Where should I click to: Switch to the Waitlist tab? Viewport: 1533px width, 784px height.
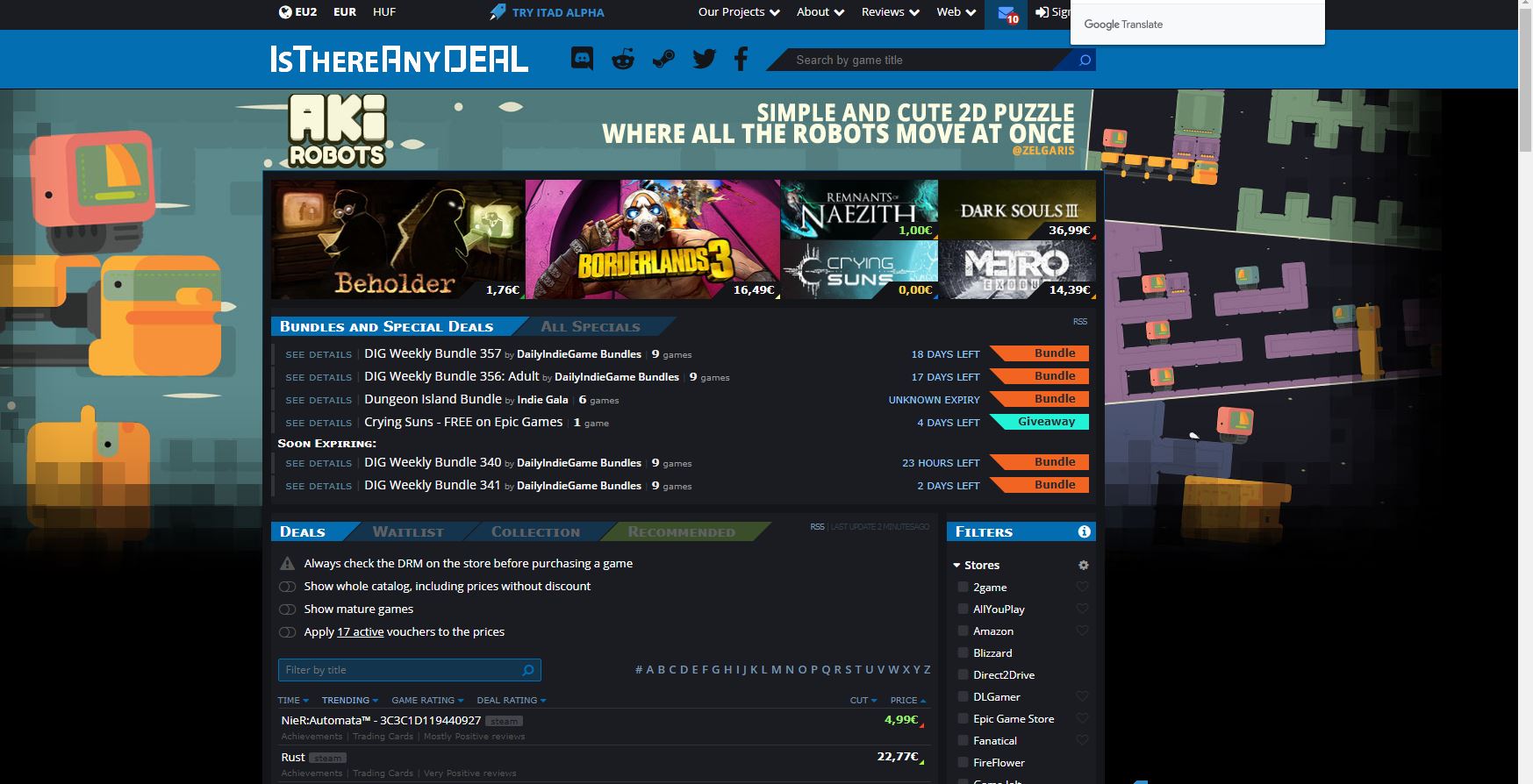408,532
